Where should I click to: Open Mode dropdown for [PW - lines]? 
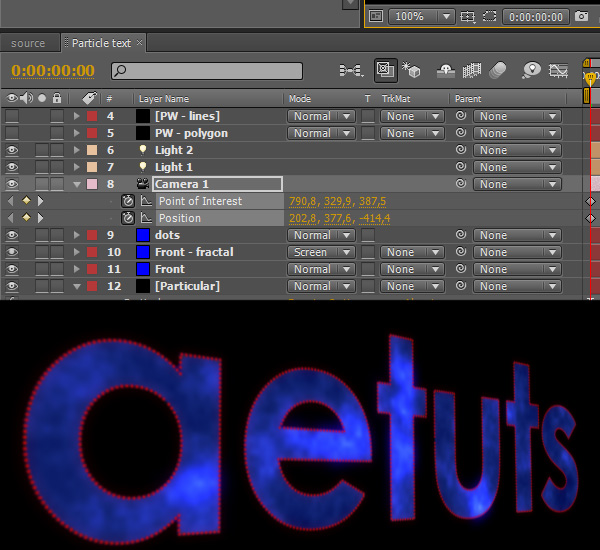coord(321,116)
